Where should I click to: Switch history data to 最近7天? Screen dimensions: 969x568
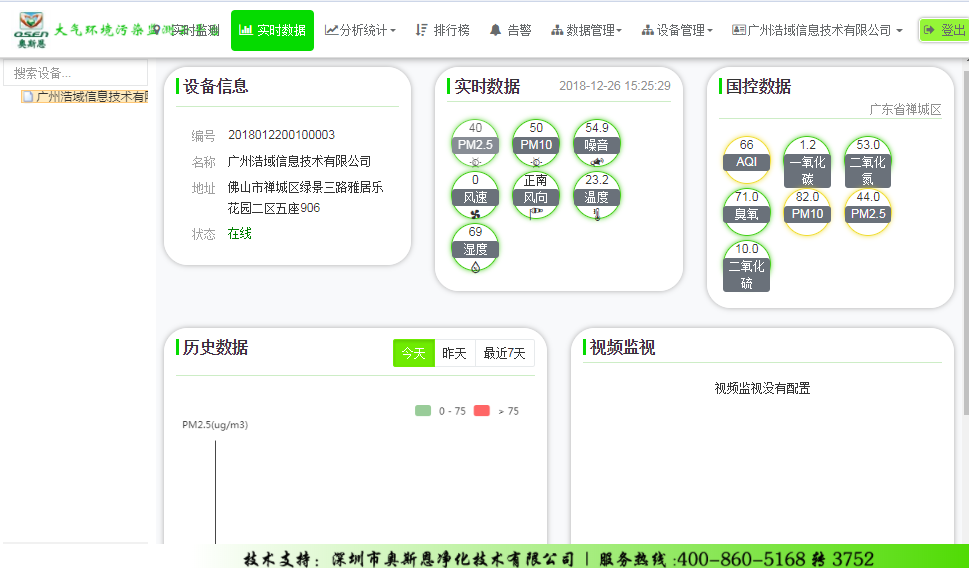504,353
